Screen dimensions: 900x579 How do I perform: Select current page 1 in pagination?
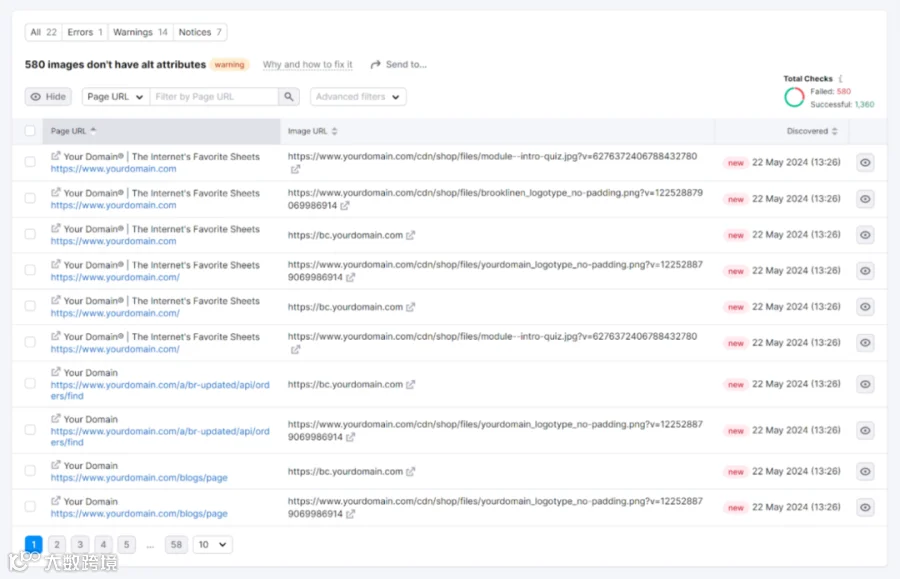[x=33, y=545]
